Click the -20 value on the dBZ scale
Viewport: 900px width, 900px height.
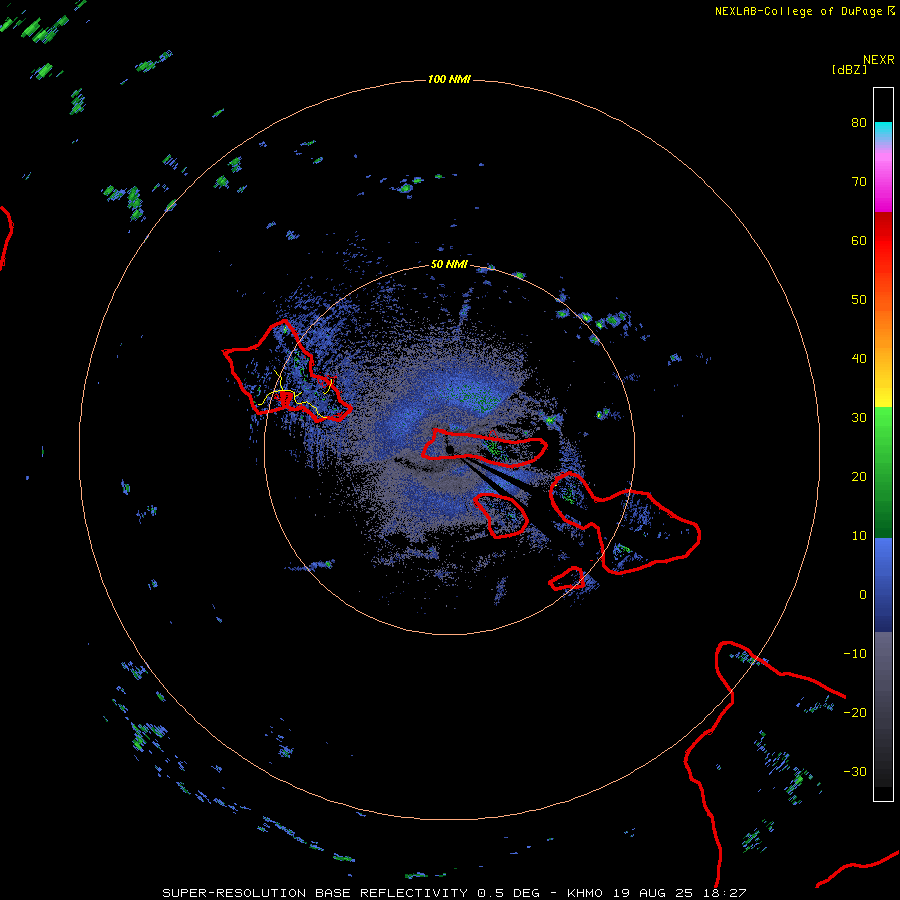[x=855, y=713]
